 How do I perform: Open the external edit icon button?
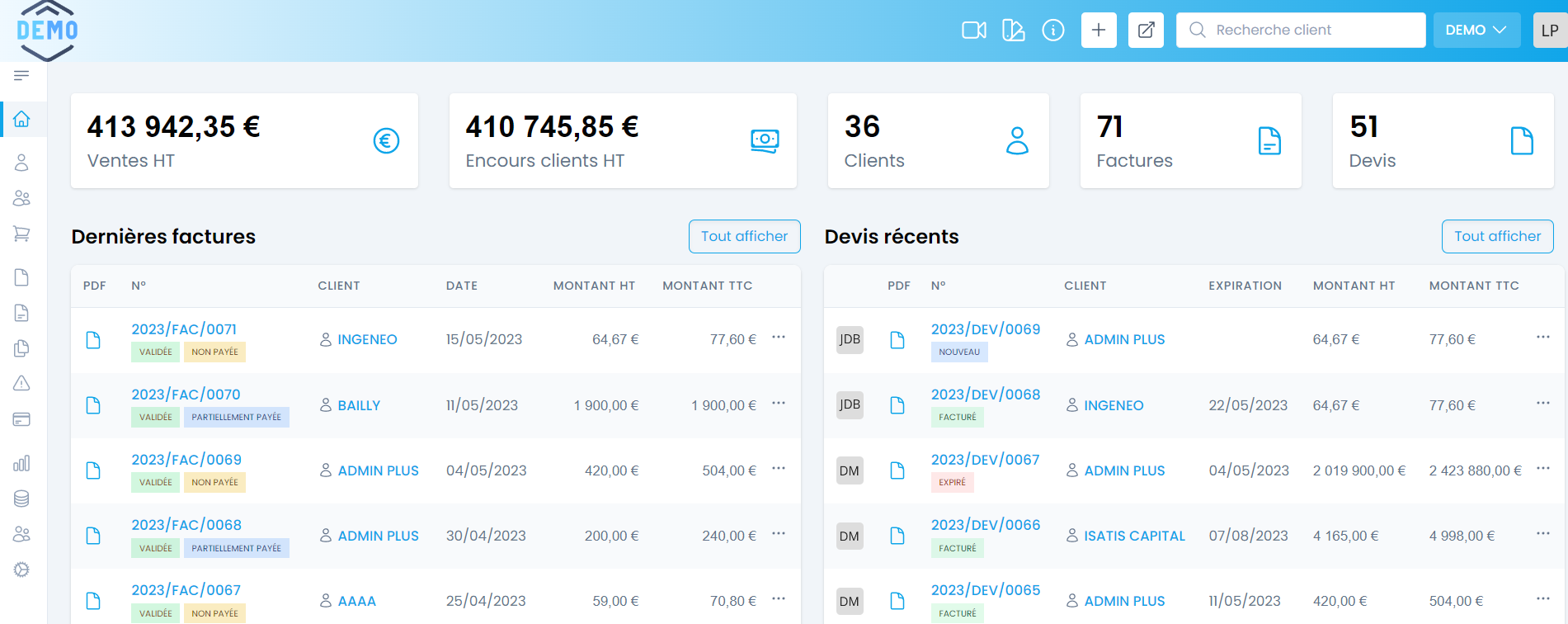[x=1146, y=31]
